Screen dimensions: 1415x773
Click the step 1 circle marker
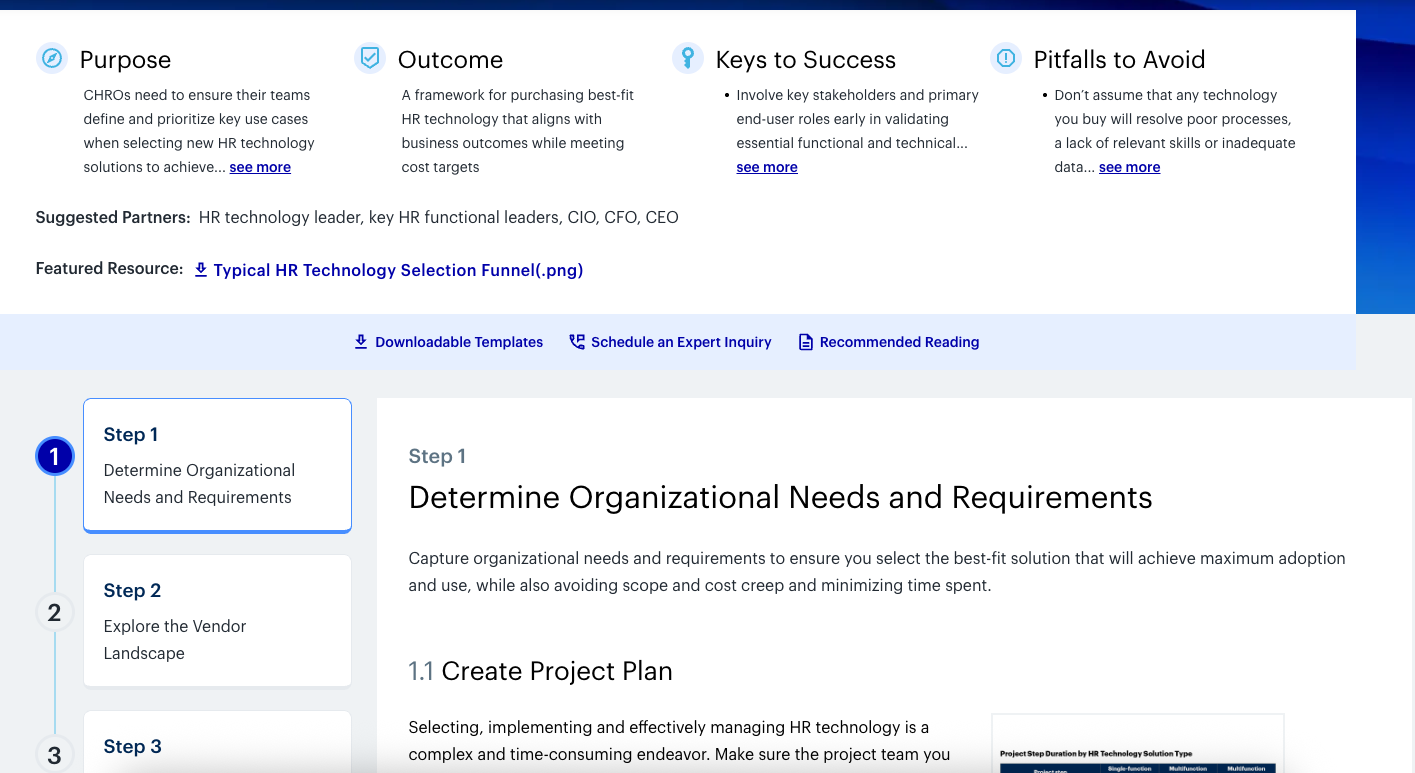55,457
